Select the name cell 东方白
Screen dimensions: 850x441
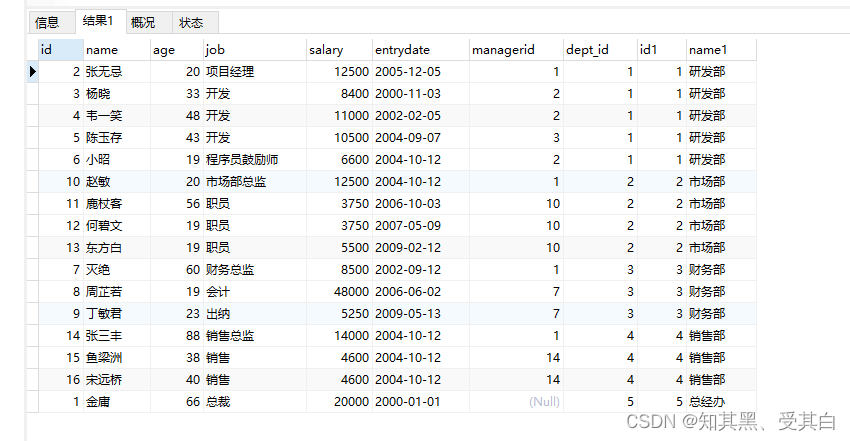click(x=117, y=248)
